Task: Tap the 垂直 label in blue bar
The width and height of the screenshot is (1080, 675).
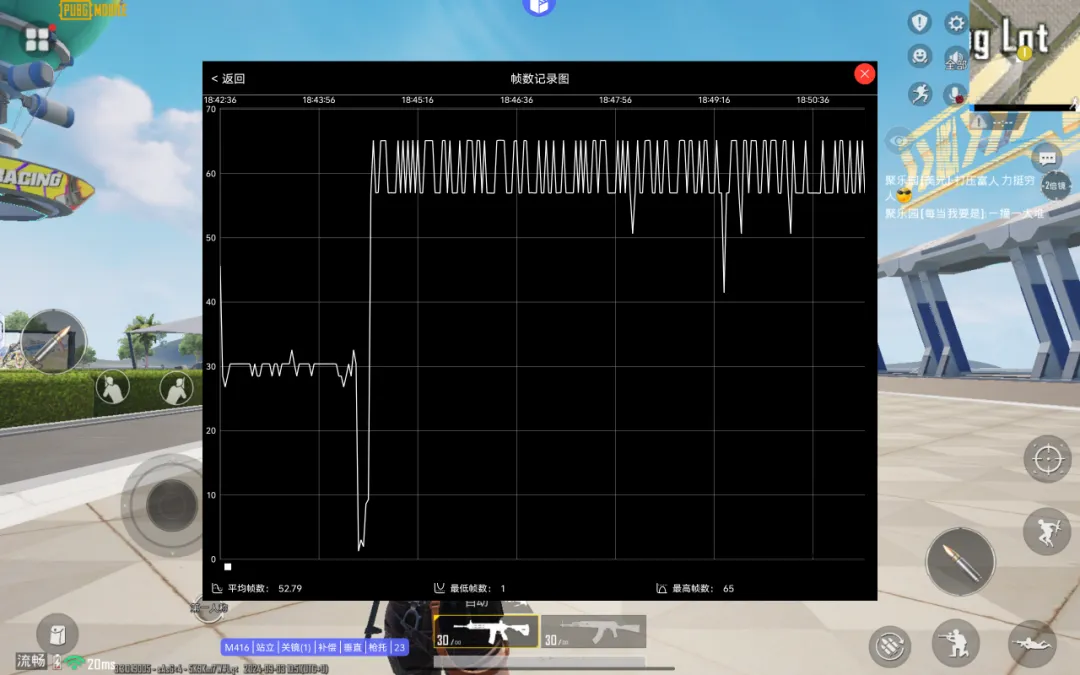Action: point(353,647)
